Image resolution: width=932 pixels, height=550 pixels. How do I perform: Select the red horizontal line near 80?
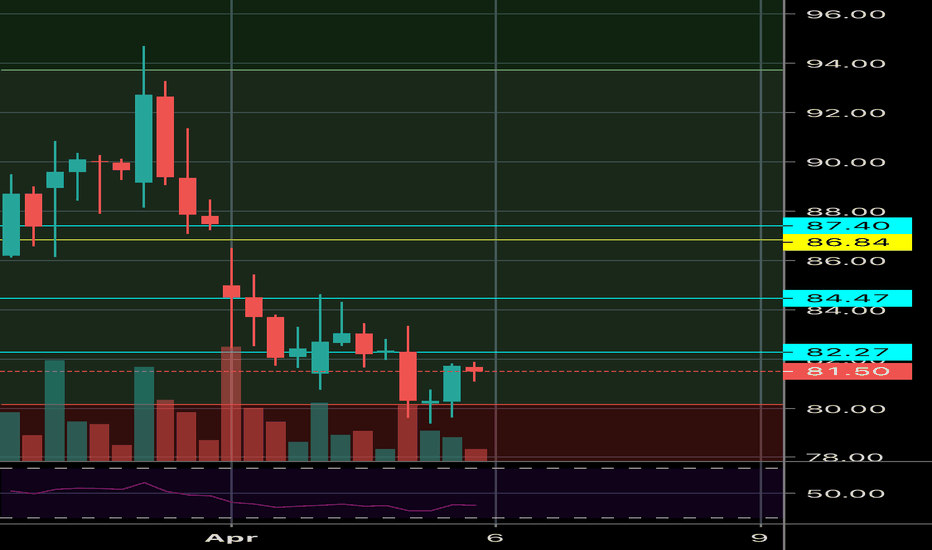(x=392, y=405)
